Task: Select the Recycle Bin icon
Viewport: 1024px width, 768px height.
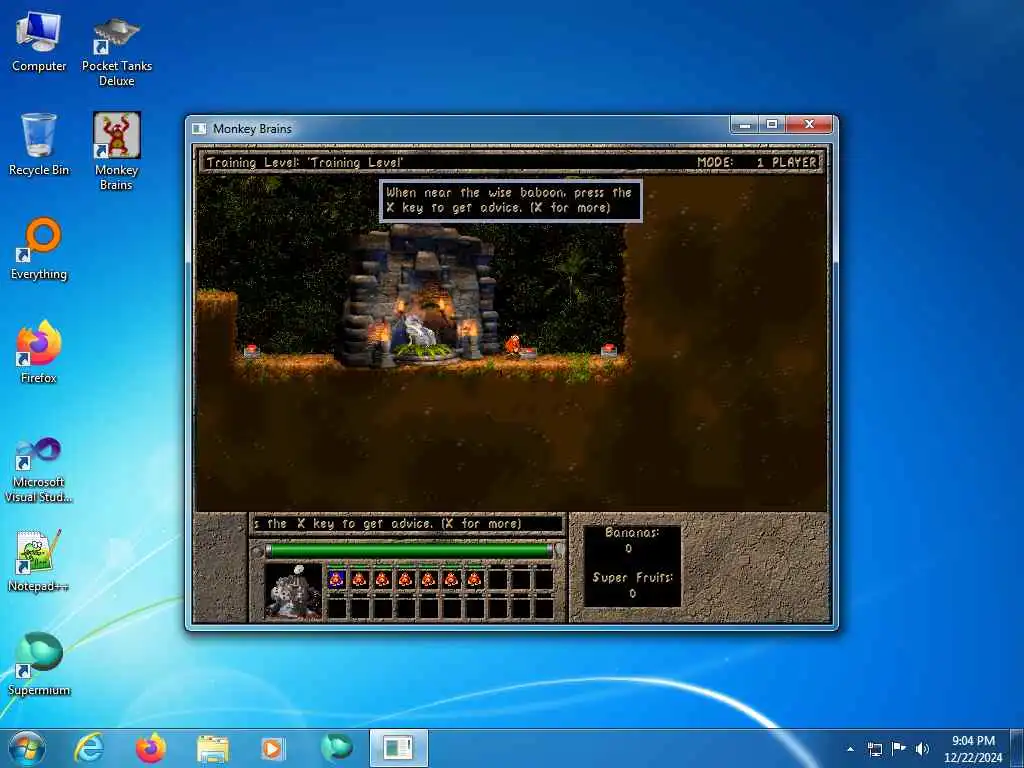Action: tap(39, 145)
